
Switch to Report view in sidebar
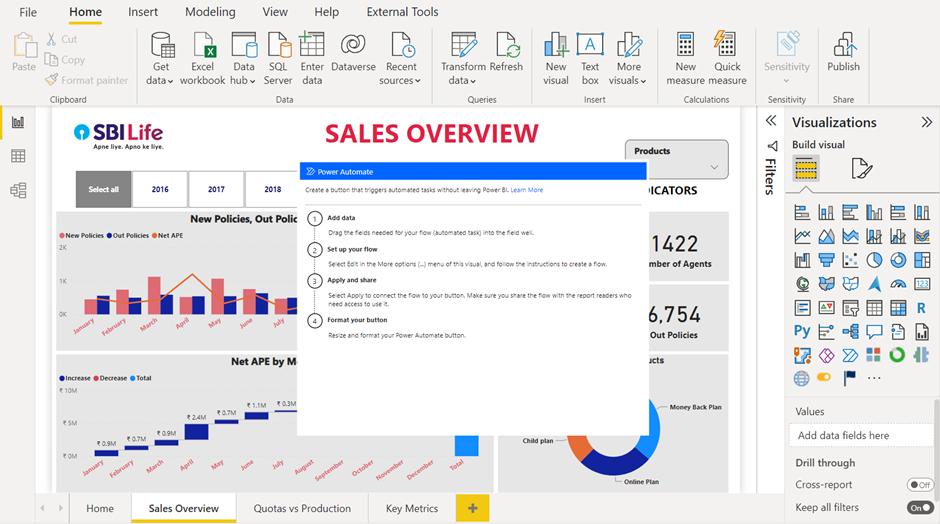click(18, 122)
